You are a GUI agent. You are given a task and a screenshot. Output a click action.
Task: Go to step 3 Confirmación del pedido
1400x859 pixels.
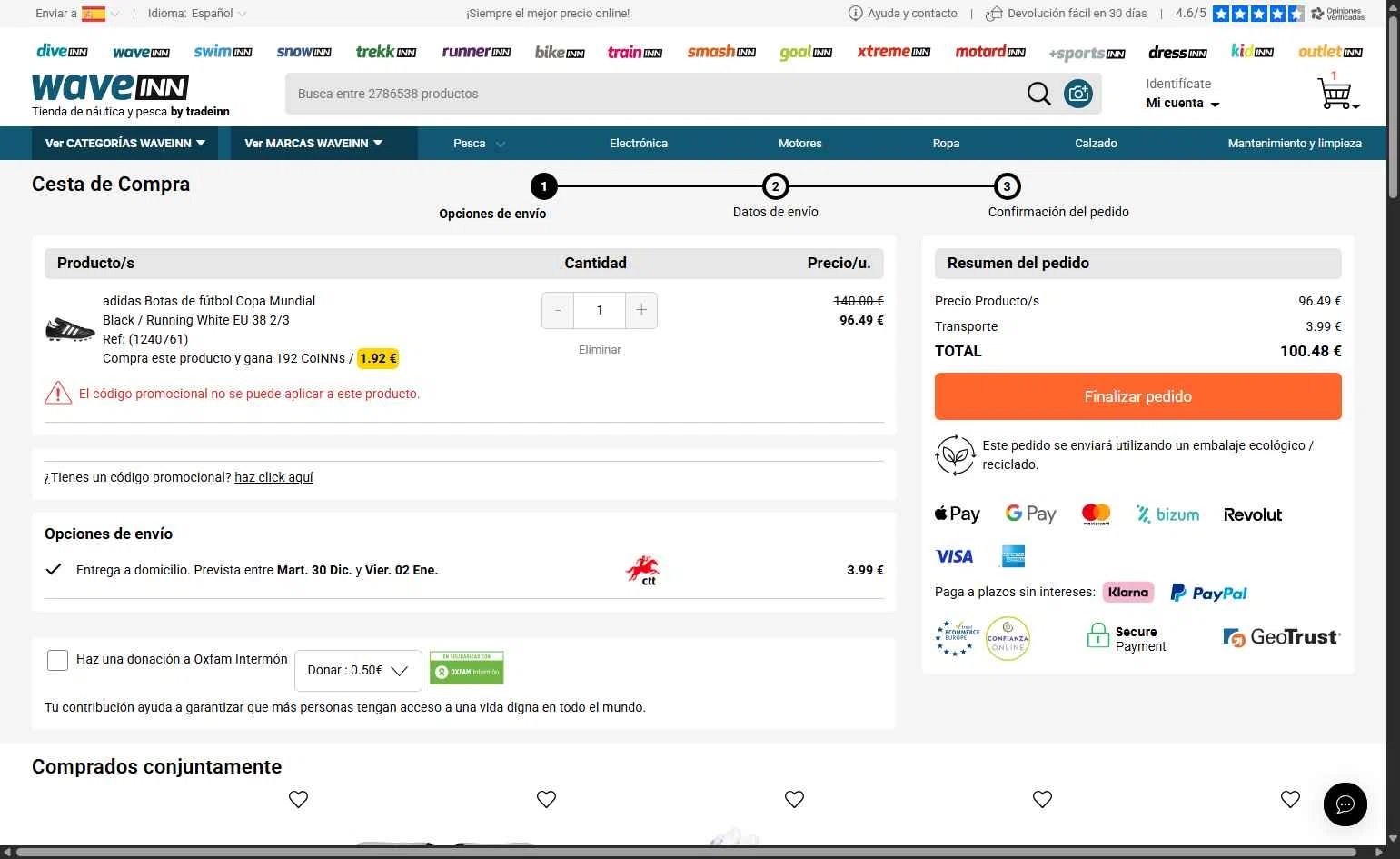tap(1007, 186)
